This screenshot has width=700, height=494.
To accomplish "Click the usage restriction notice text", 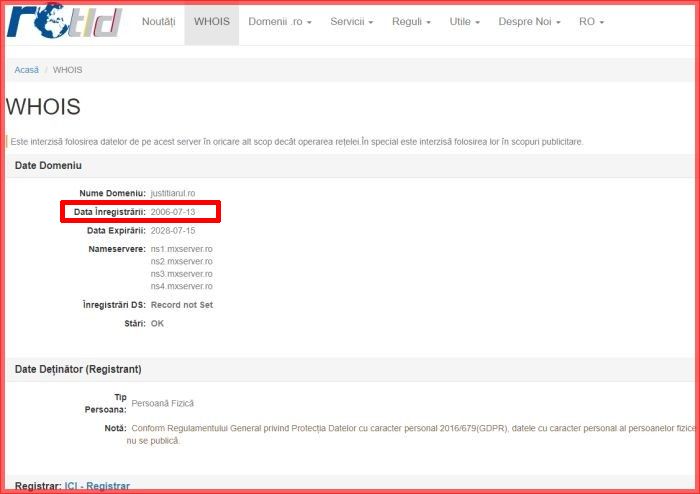I will click(297, 142).
